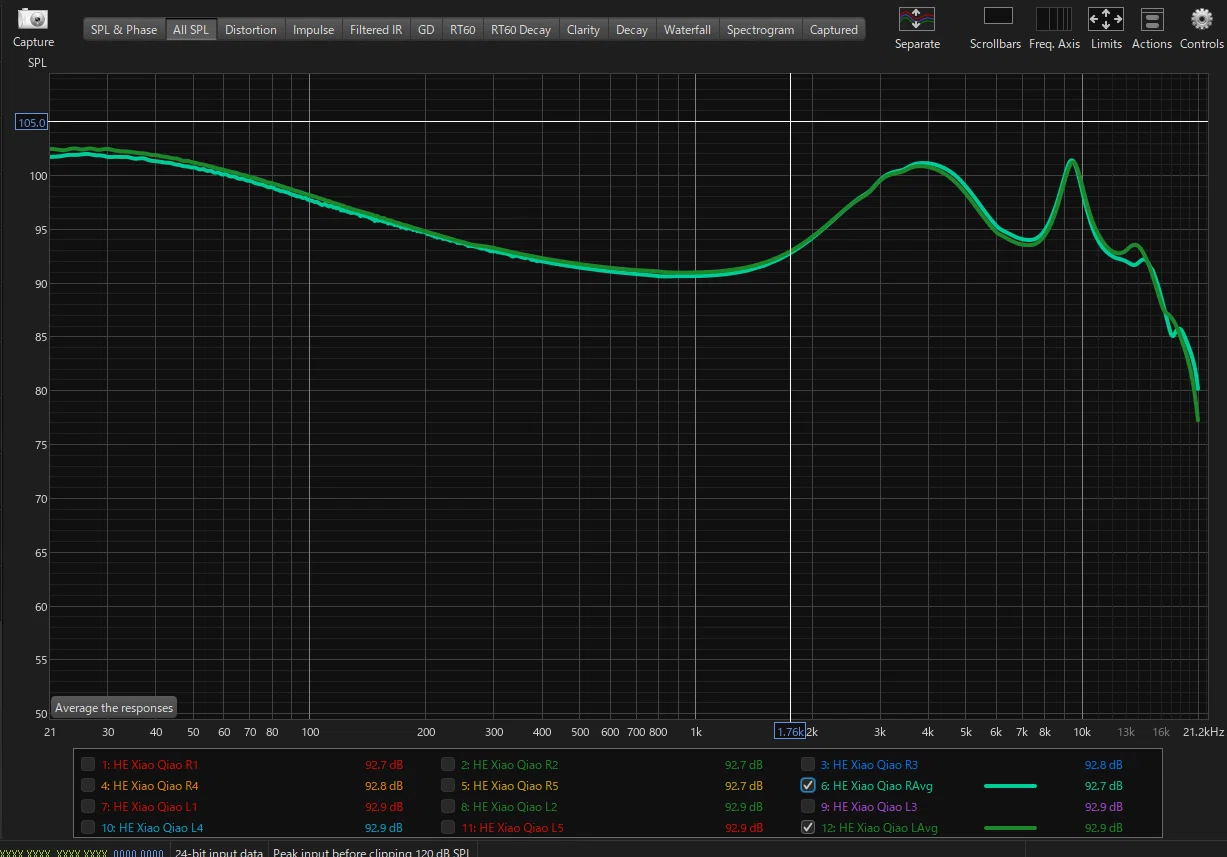Screen dimensions: 1227x857
Task: Enable the HE Xiao Qiao L5 trace
Action: [x=448, y=828]
